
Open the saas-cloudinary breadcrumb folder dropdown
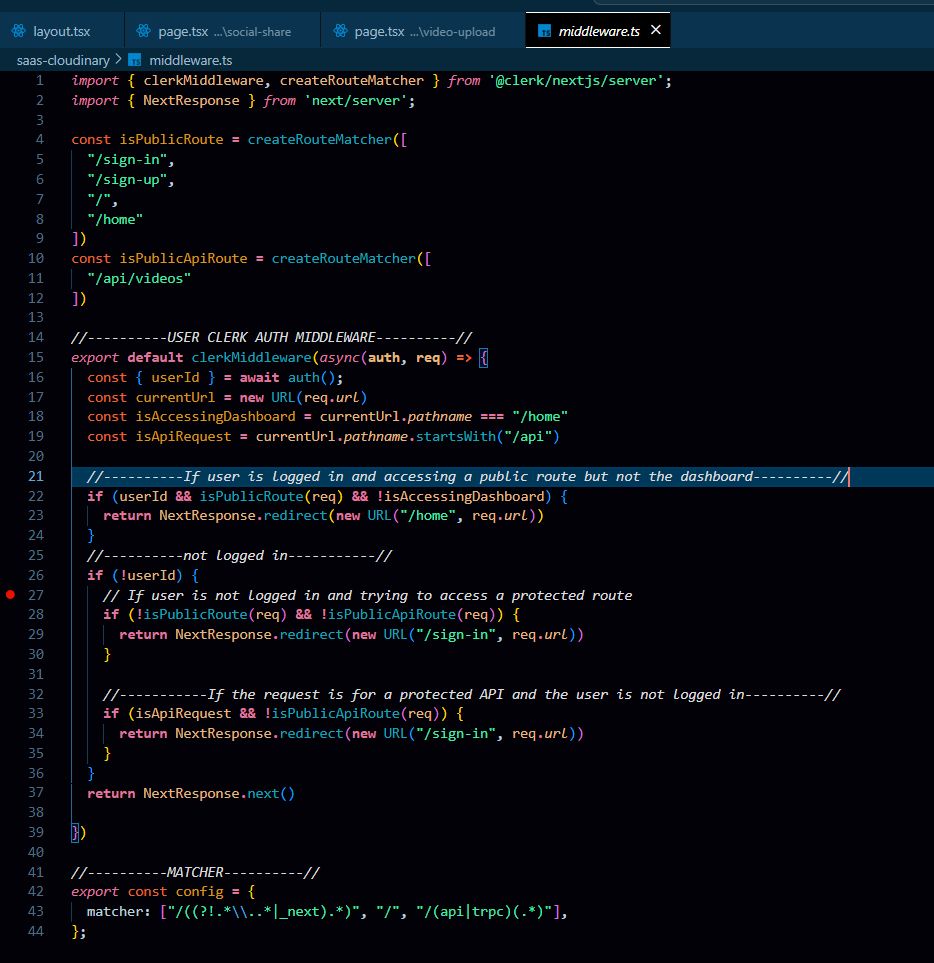point(63,60)
